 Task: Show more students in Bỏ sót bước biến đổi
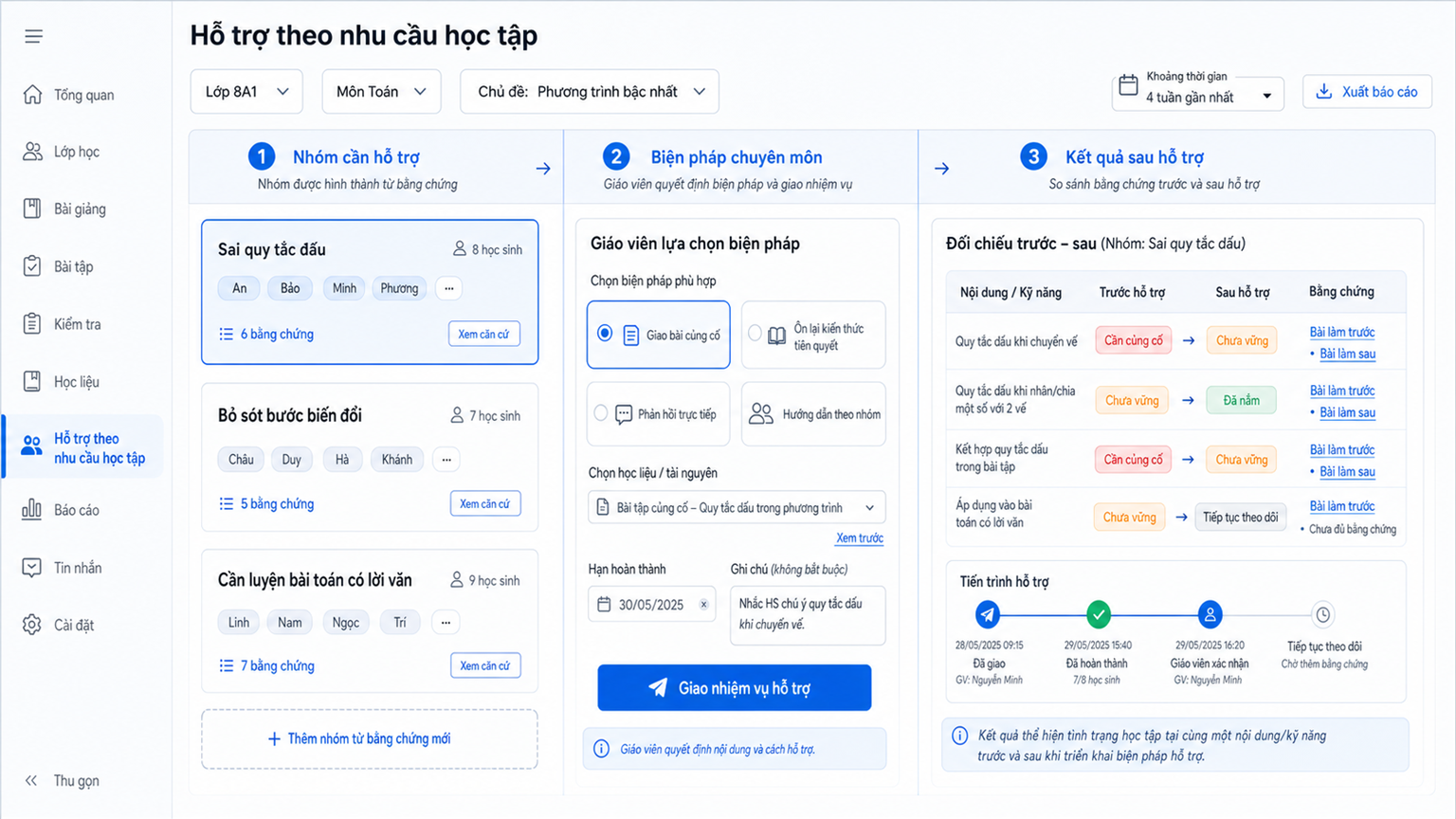point(446,459)
